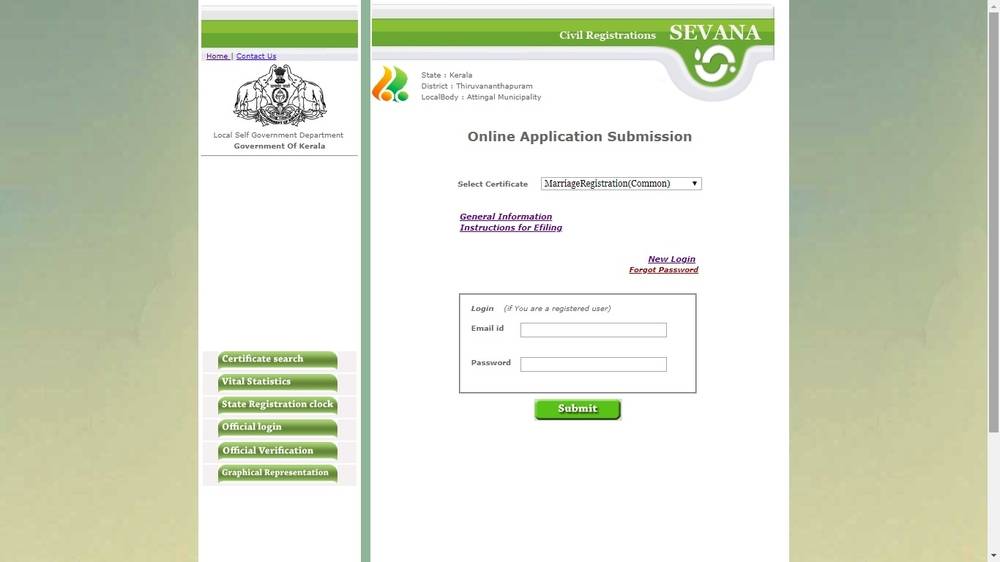The height and width of the screenshot is (562, 1000).
Task: Open Instructions for Efiling link
Action: pyautogui.click(x=511, y=228)
